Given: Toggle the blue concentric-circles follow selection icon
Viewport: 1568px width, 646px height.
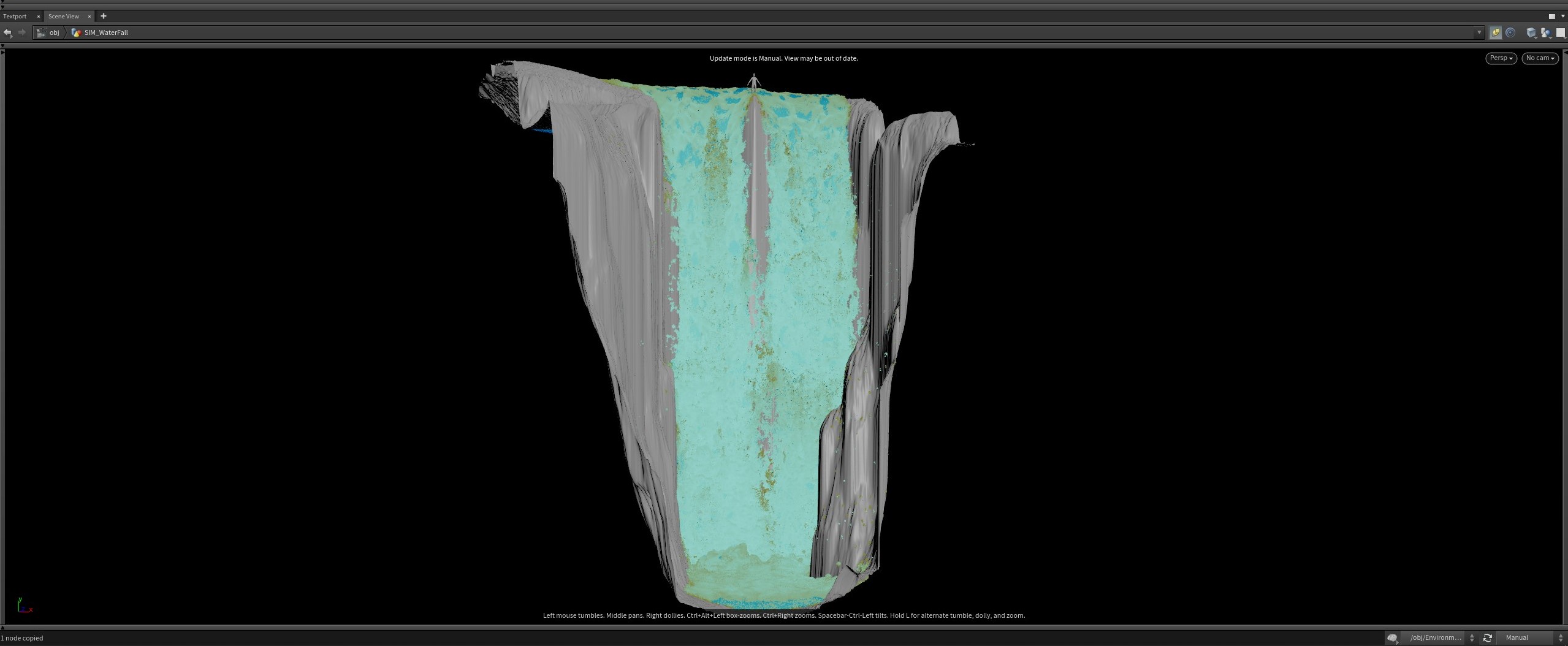Looking at the screenshot, I should [1510, 33].
